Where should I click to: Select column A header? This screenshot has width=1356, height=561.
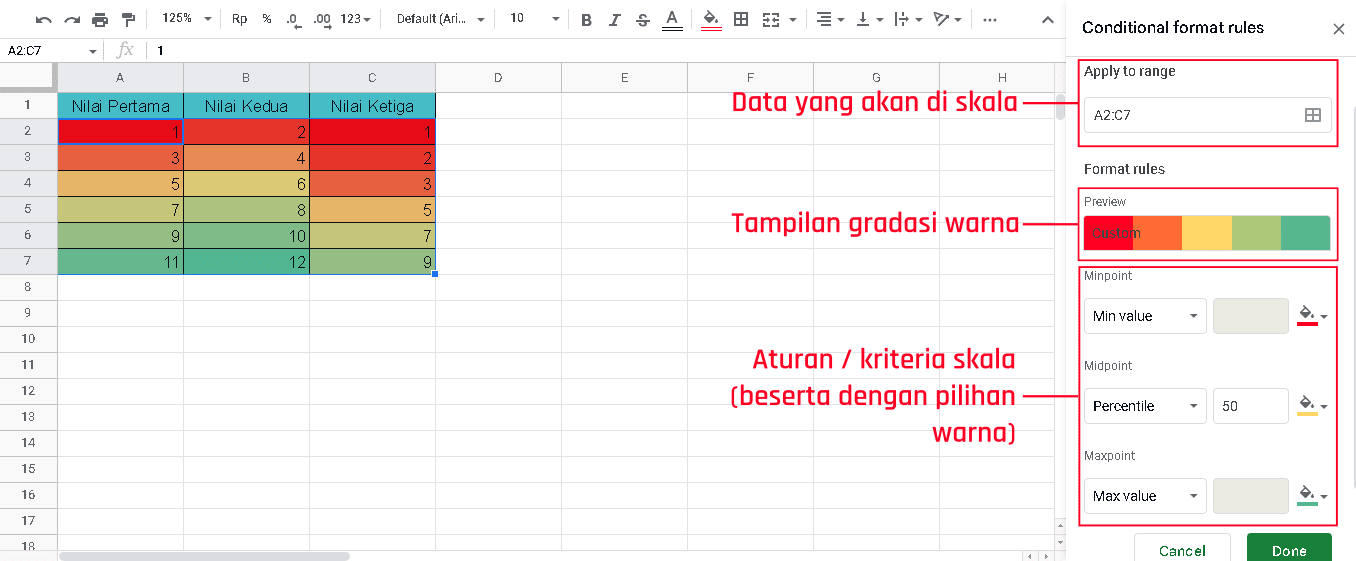point(120,78)
